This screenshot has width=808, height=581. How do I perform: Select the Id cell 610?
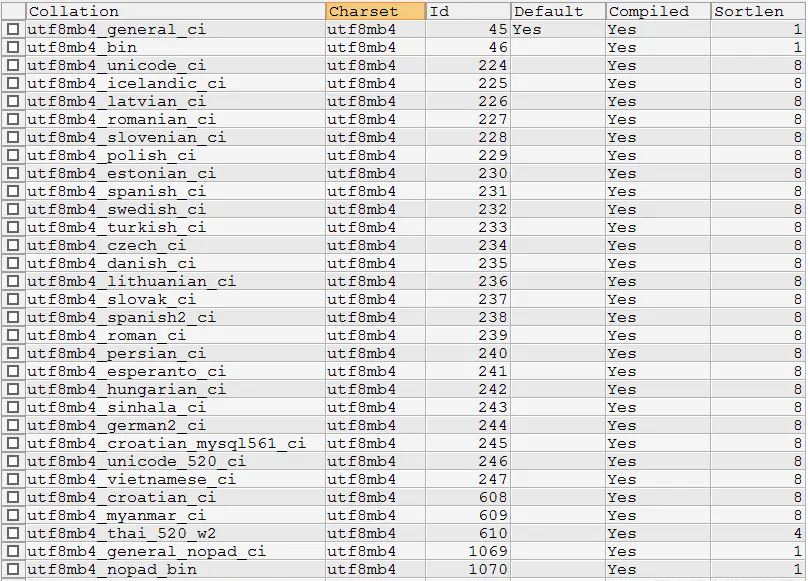(x=468, y=533)
